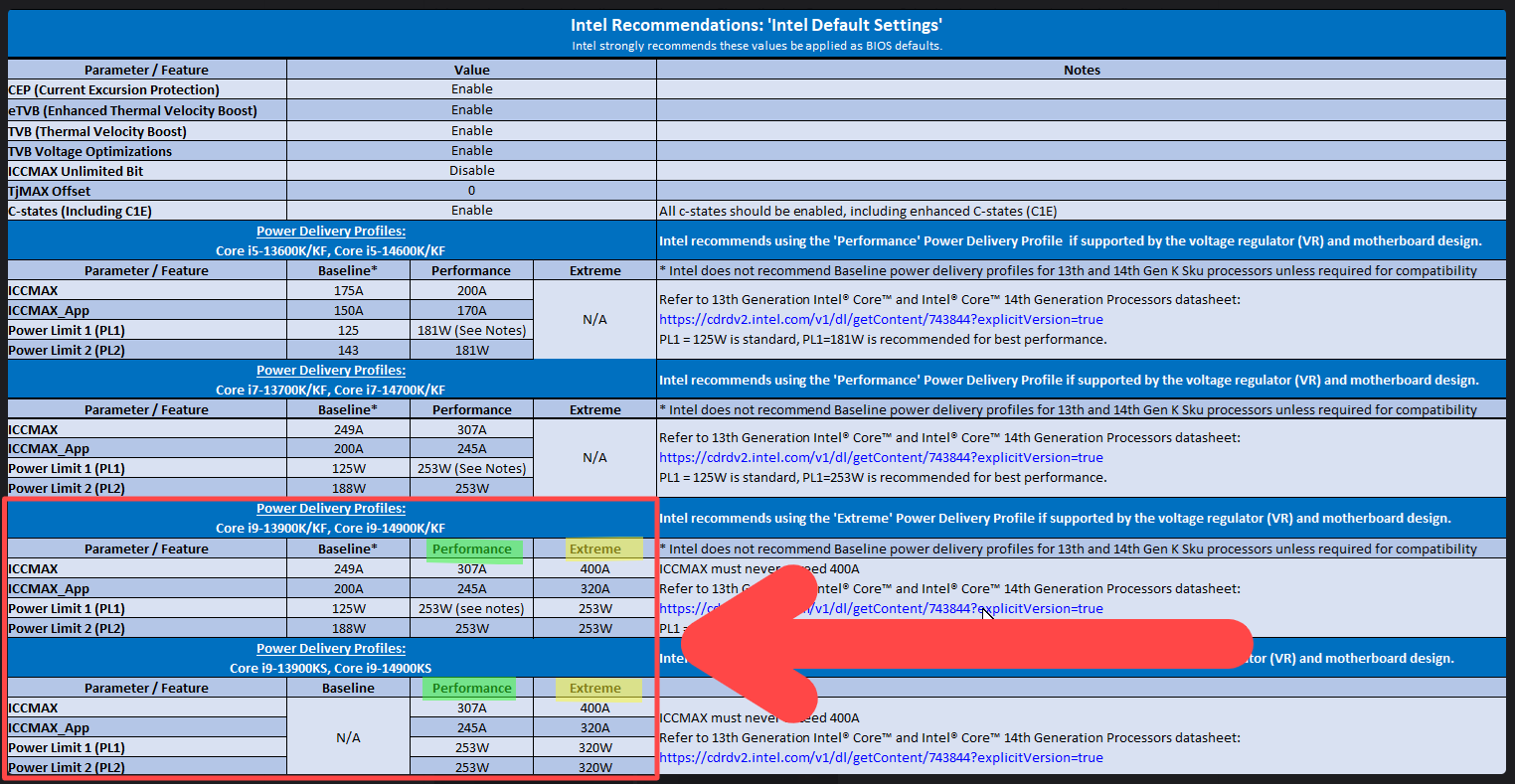
Task: Click the '150A' ICCMAX_App cell
Action: point(348,310)
